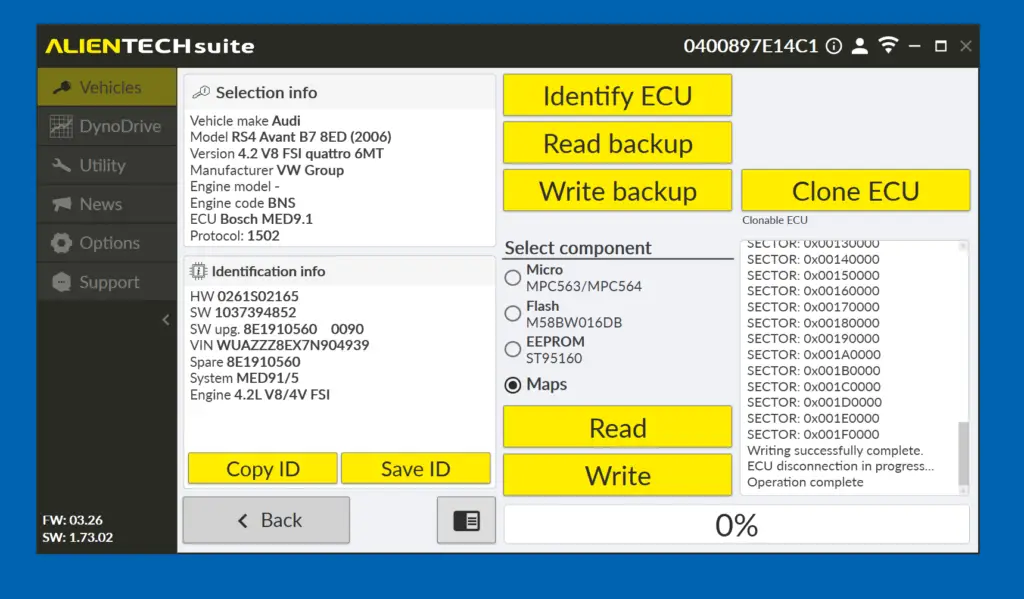This screenshot has height=599, width=1024.
Task: Click the Engine 4.2L V8/4V FSI line
Action: point(260,395)
